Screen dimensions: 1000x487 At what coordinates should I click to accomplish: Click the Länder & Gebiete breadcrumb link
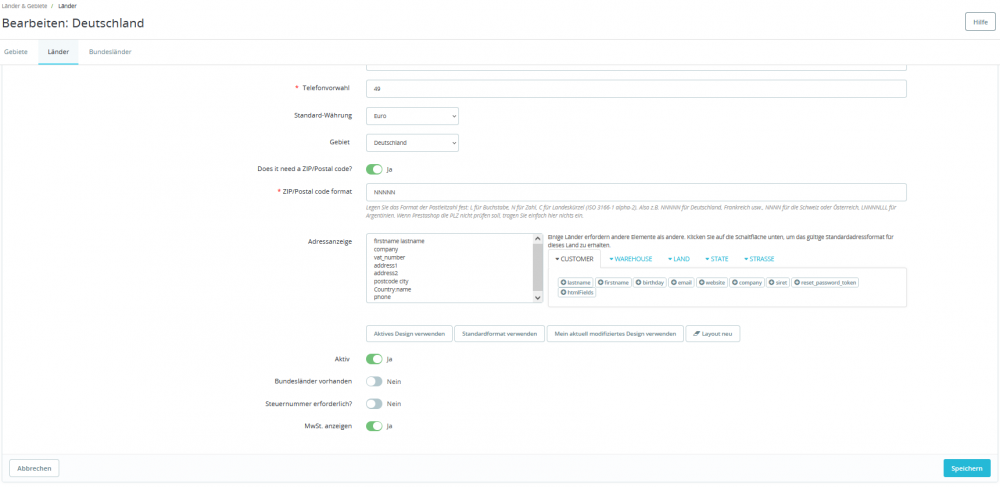point(25,6)
